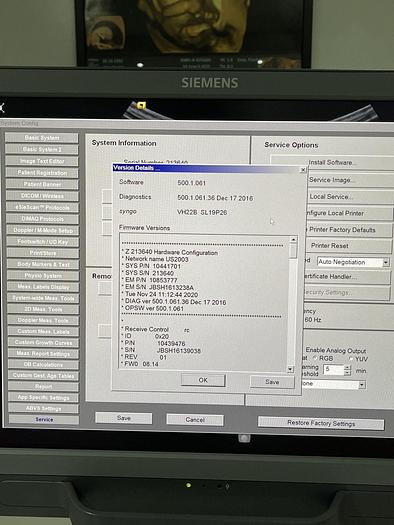394x525 pixels.
Task: Click Printer Reset button
Action: click(348, 246)
